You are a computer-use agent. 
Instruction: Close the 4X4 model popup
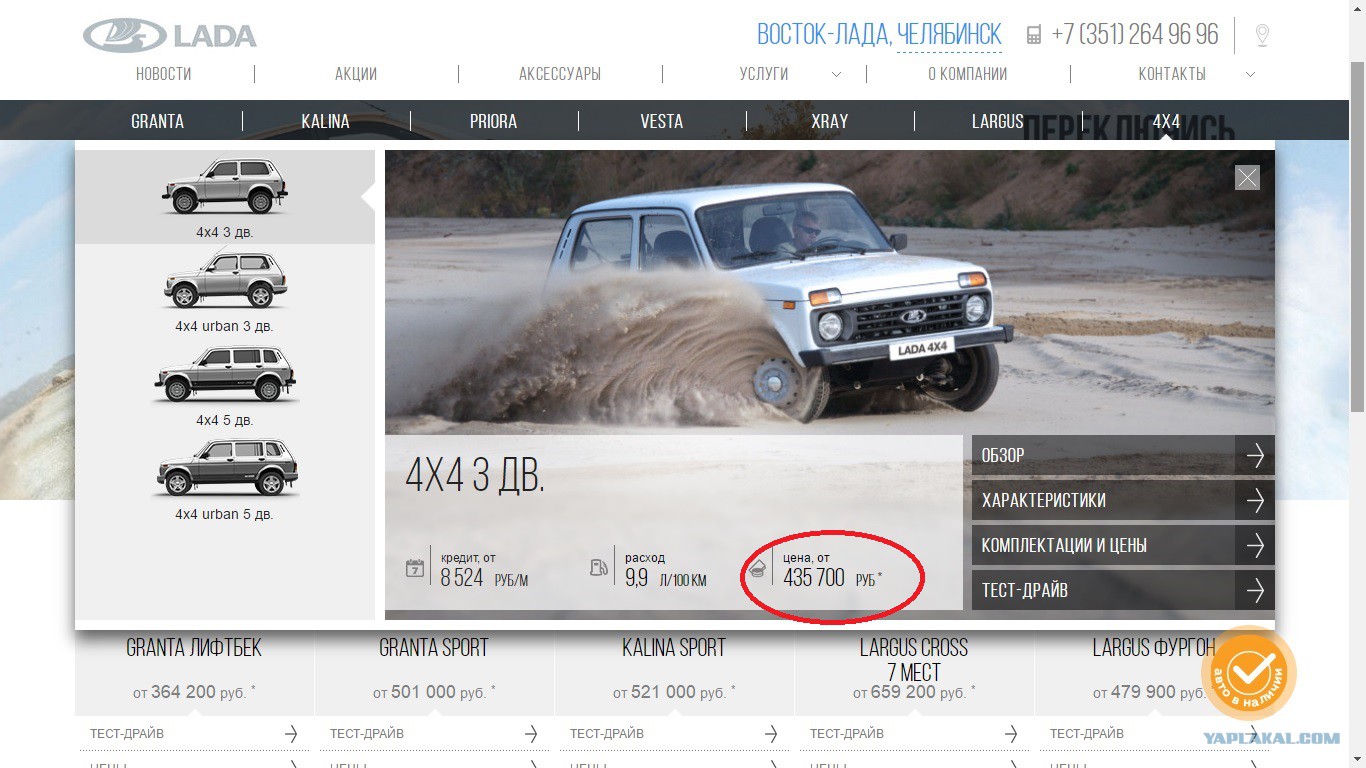(x=1247, y=177)
